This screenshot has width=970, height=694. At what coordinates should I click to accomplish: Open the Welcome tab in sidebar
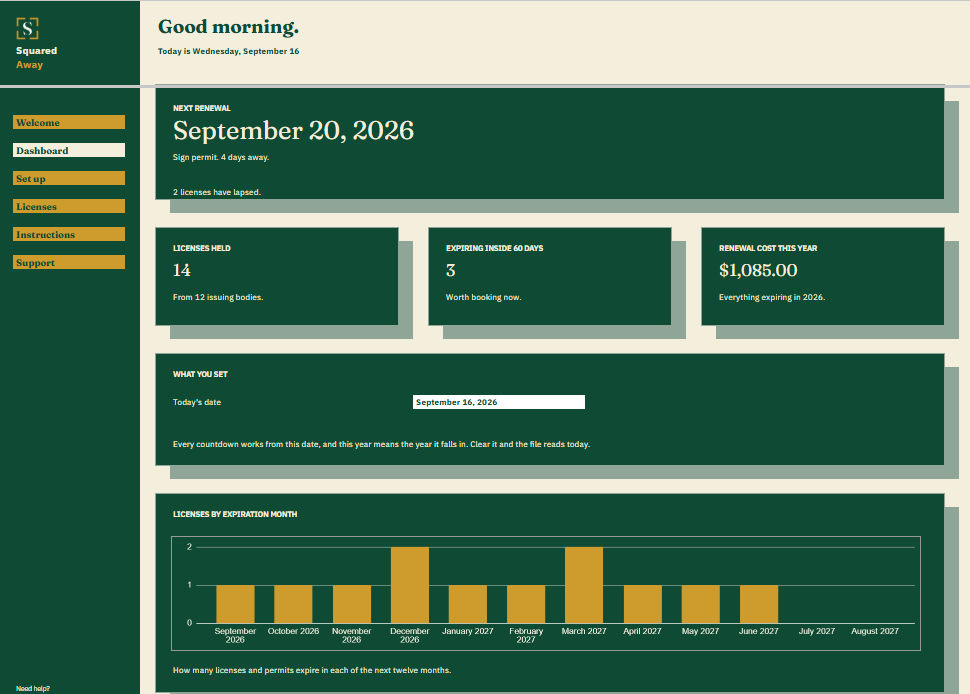pyautogui.click(x=69, y=122)
